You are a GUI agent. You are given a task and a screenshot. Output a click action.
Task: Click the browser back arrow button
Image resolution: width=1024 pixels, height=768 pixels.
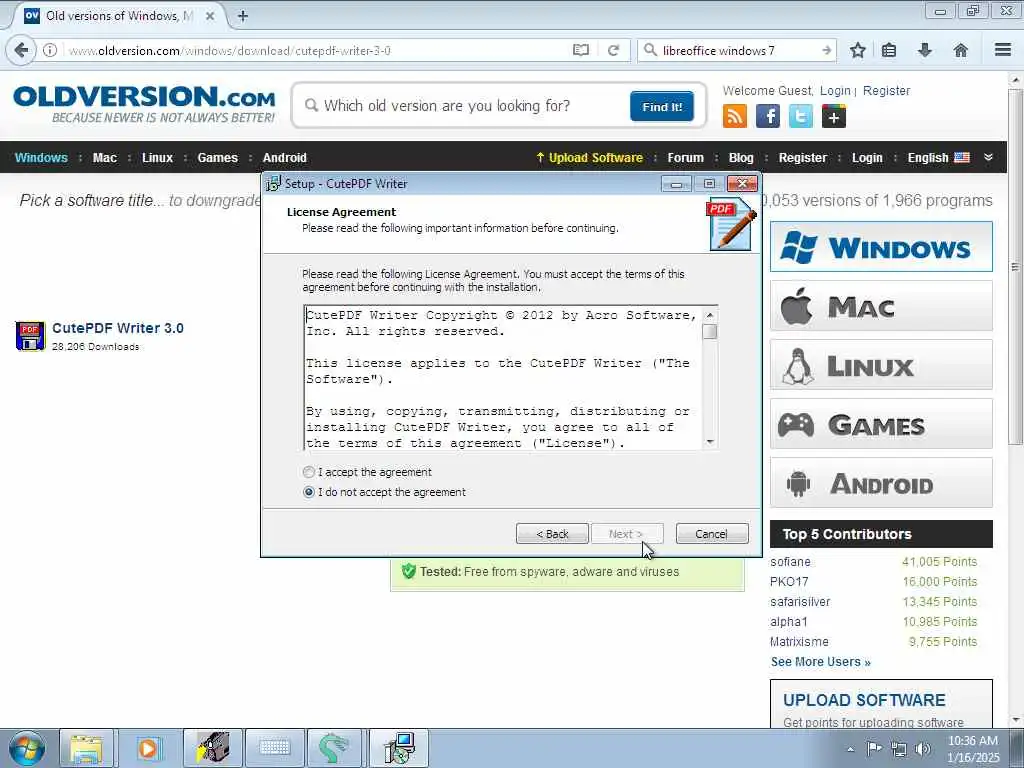pos(21,50)
